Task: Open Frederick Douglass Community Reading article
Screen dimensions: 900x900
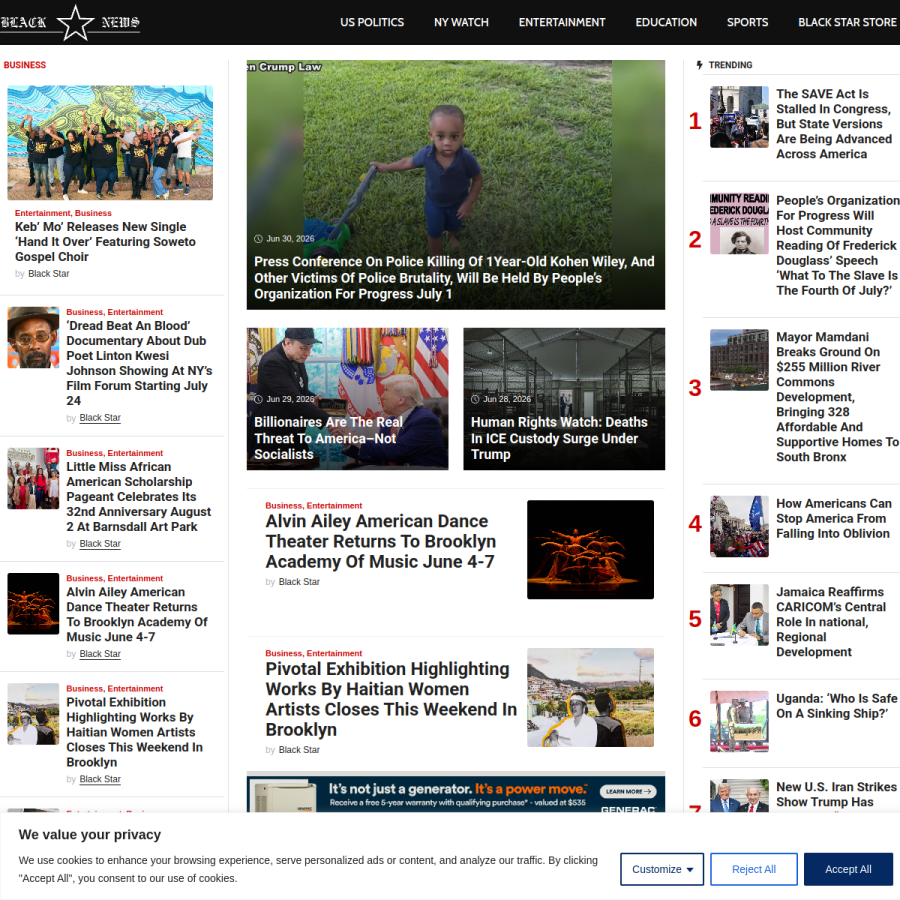Action: (x=837, y=246)
